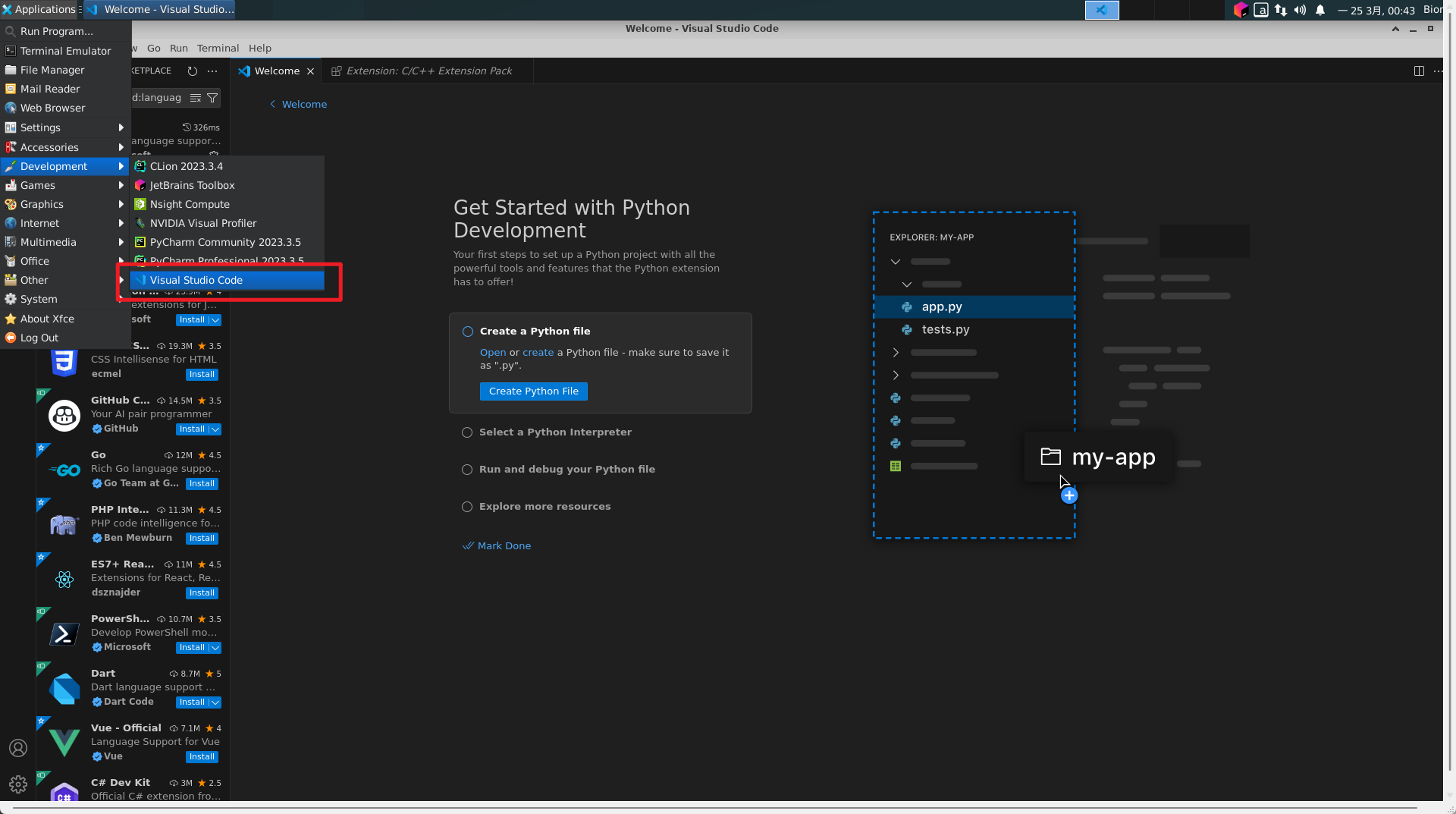Open extensions view more actions menu
This screenshot has height=814, width=1456.
click(213, 71)
